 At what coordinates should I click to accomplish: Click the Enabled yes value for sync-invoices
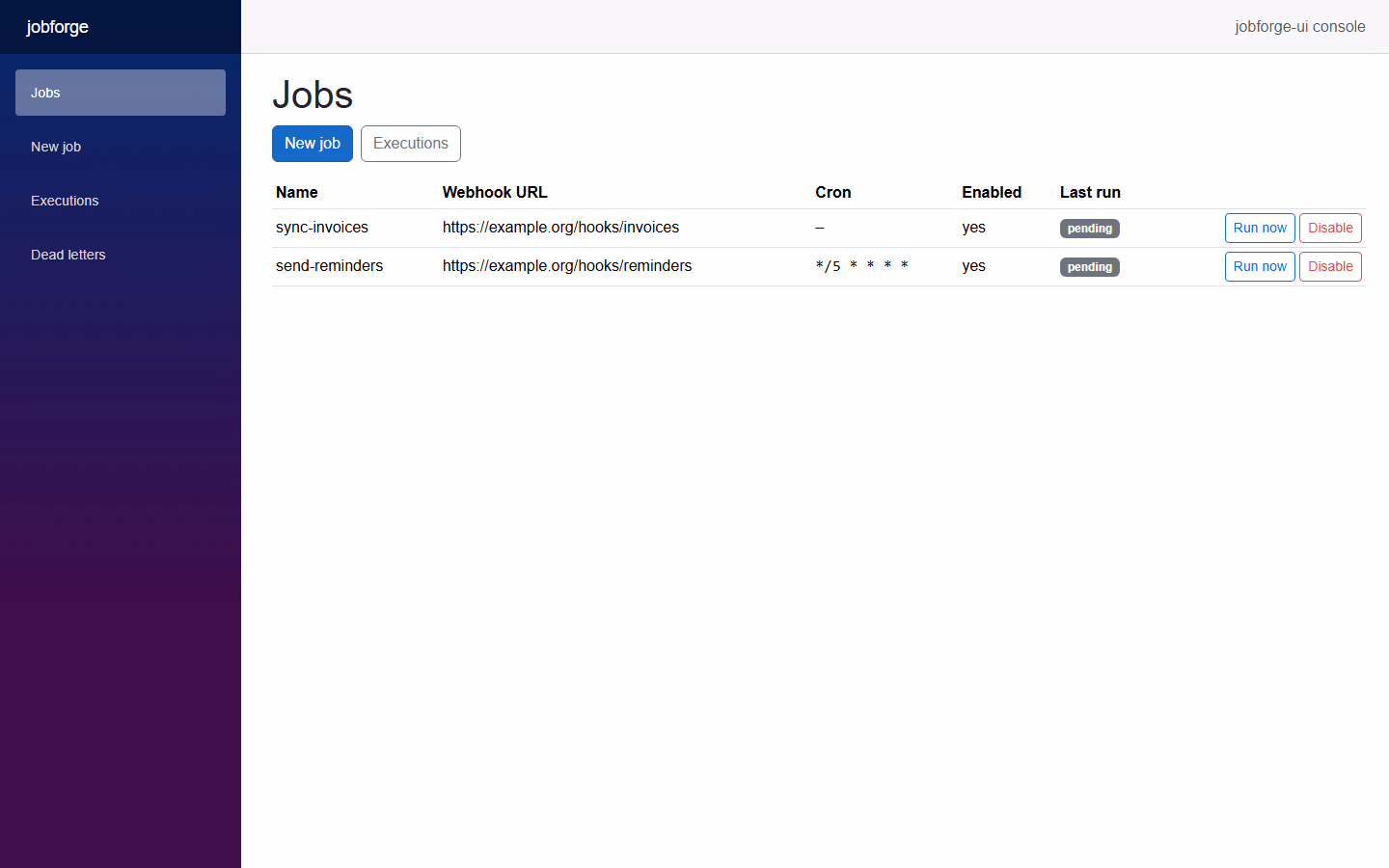[x=973, y=228]
